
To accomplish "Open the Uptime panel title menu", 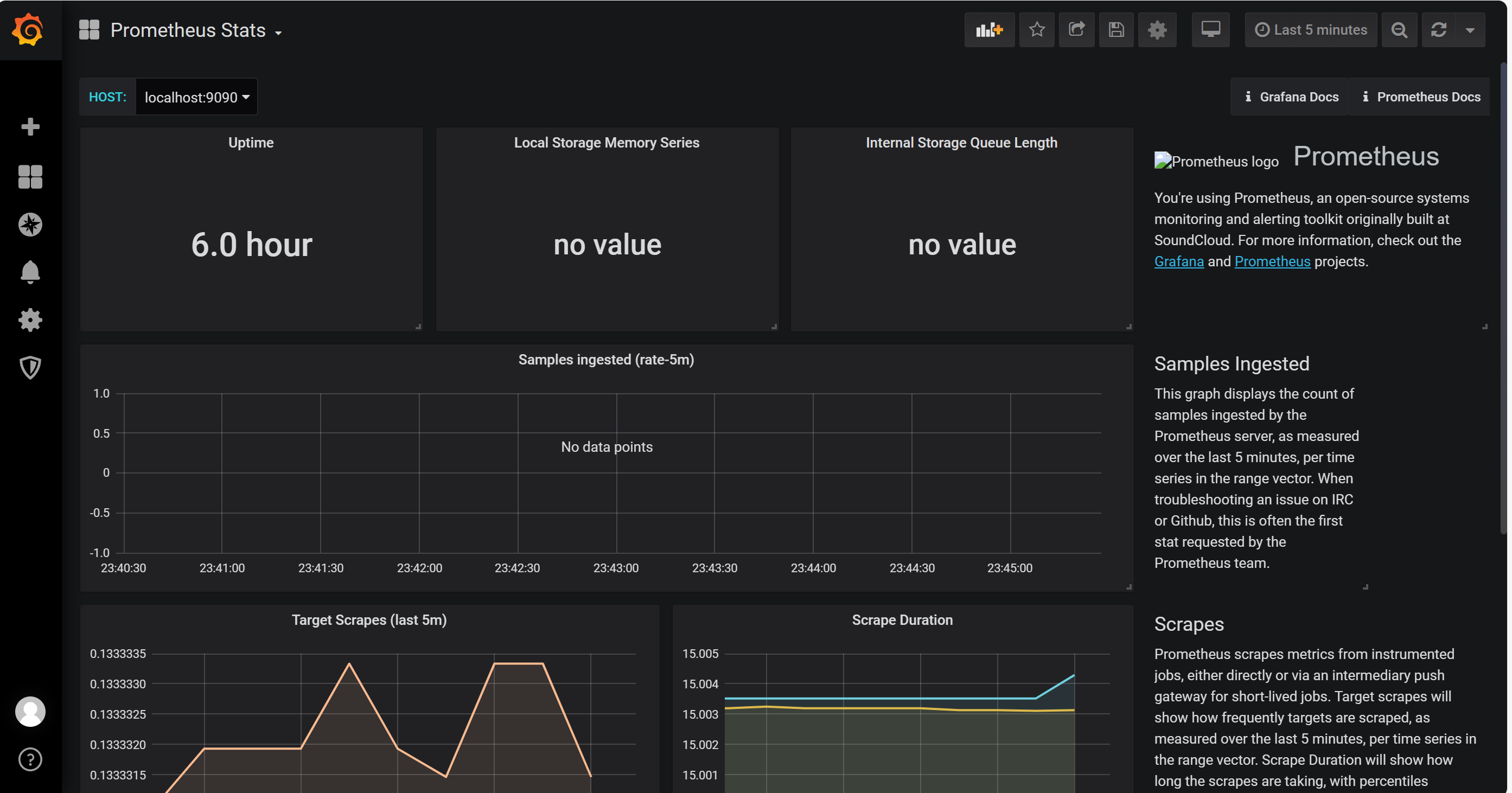I will (x=251, y=143).
